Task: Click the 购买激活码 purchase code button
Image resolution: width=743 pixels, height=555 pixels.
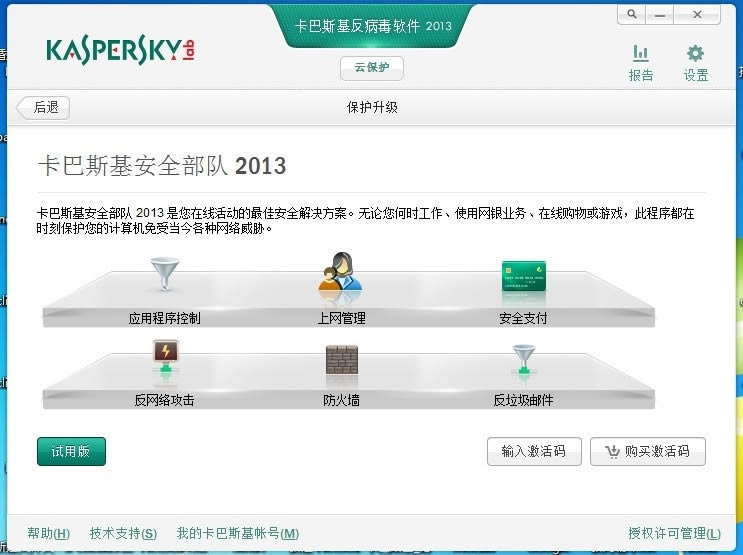Action: point(648,451)
